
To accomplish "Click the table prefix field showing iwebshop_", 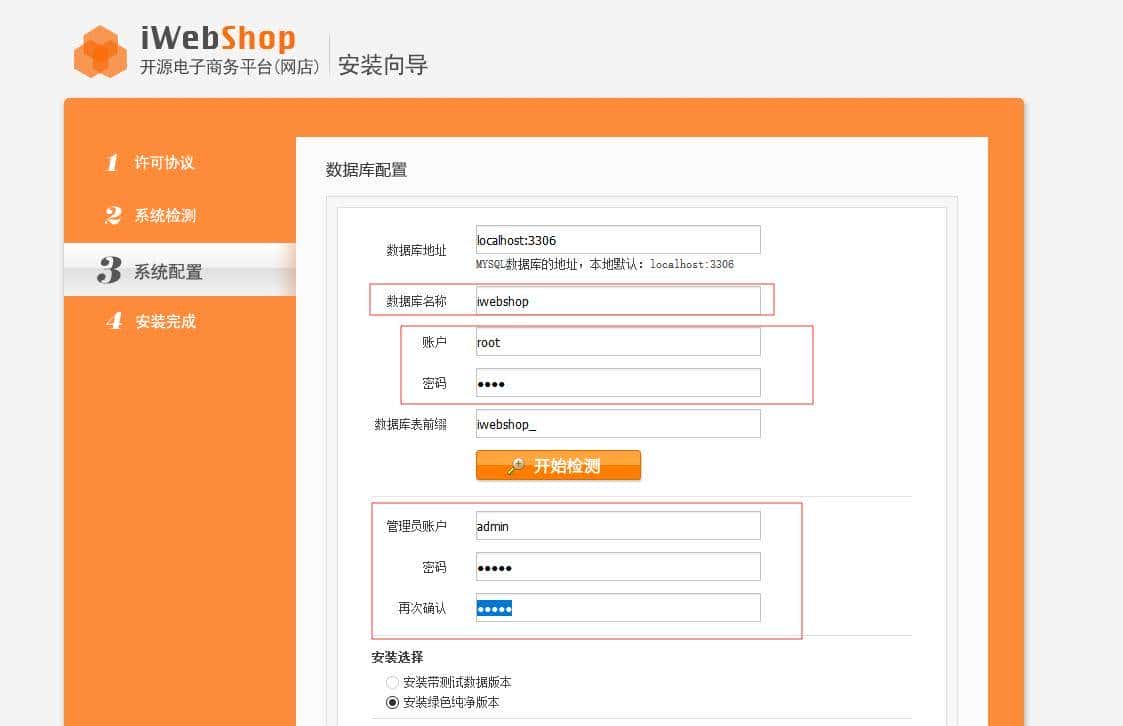I will 617,424.
